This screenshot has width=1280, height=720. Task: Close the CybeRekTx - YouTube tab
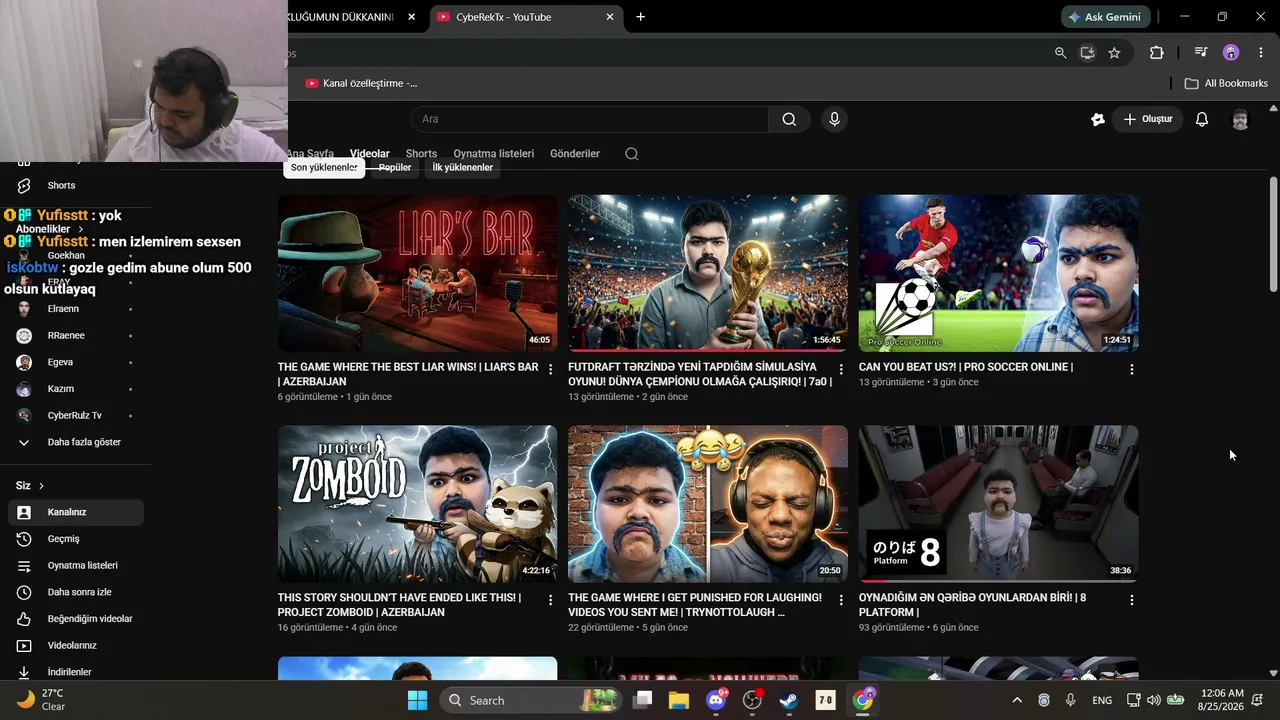tap(610, 17)
